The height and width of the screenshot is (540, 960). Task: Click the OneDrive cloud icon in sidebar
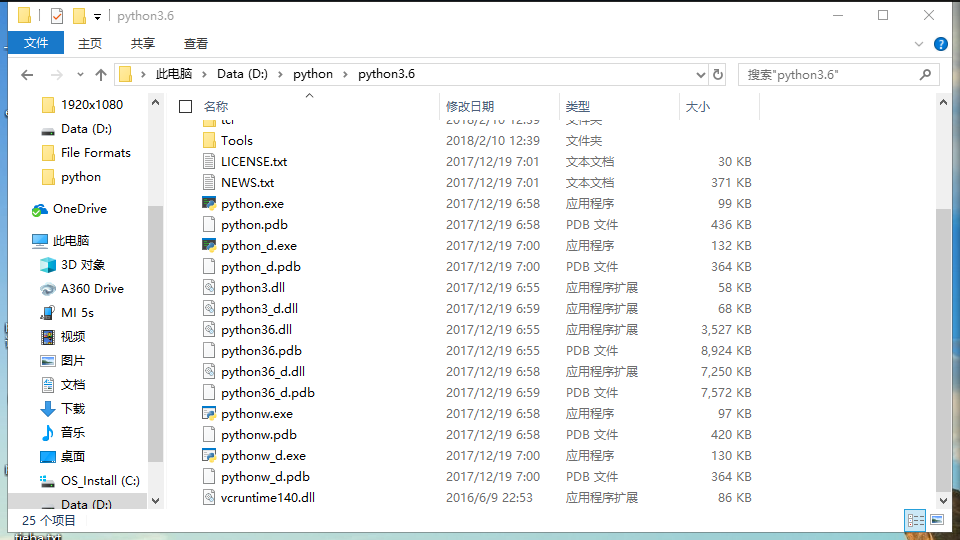click(40, 209)
